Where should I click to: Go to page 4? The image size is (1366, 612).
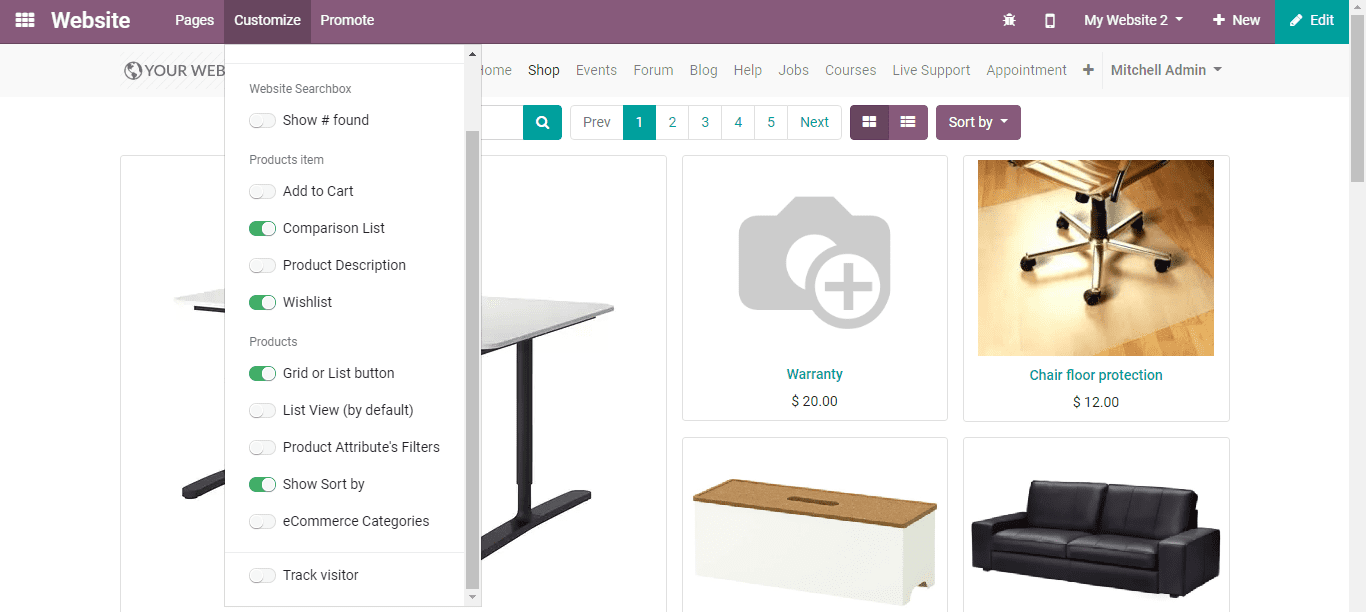point(738,122)
